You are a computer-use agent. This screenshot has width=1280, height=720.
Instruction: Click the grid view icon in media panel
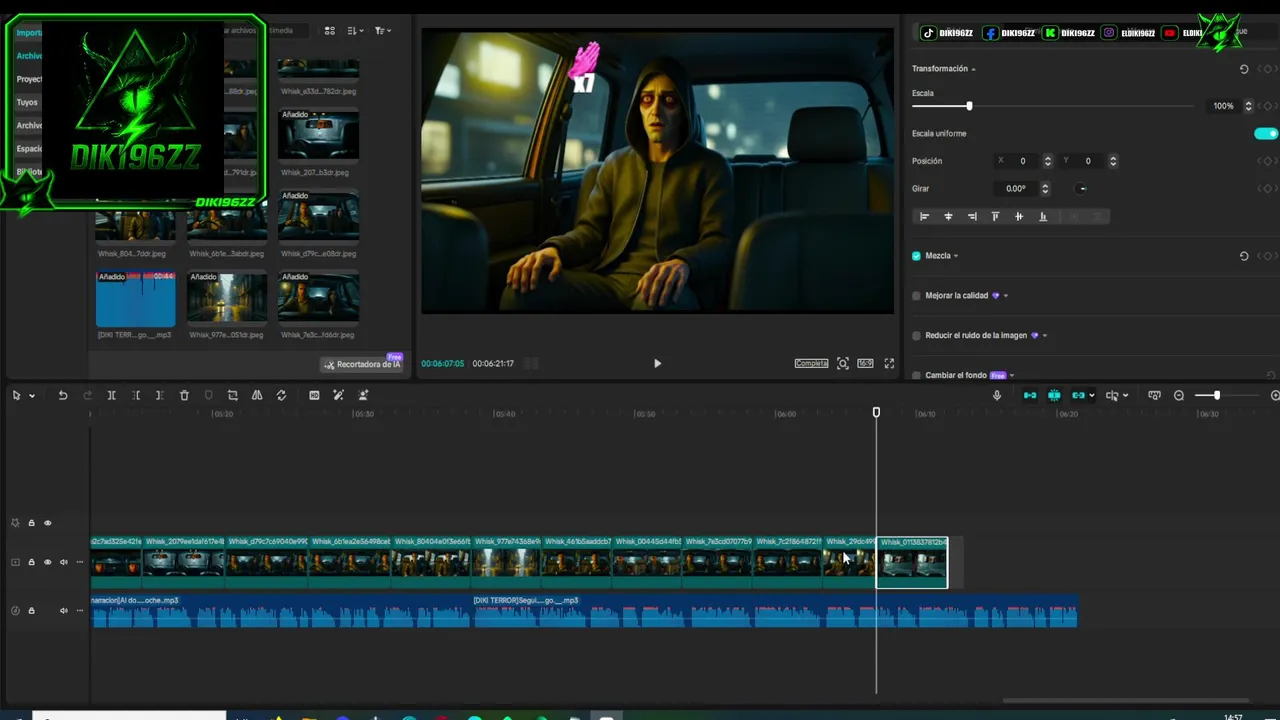pyautogui.click(x=330, y=31)
